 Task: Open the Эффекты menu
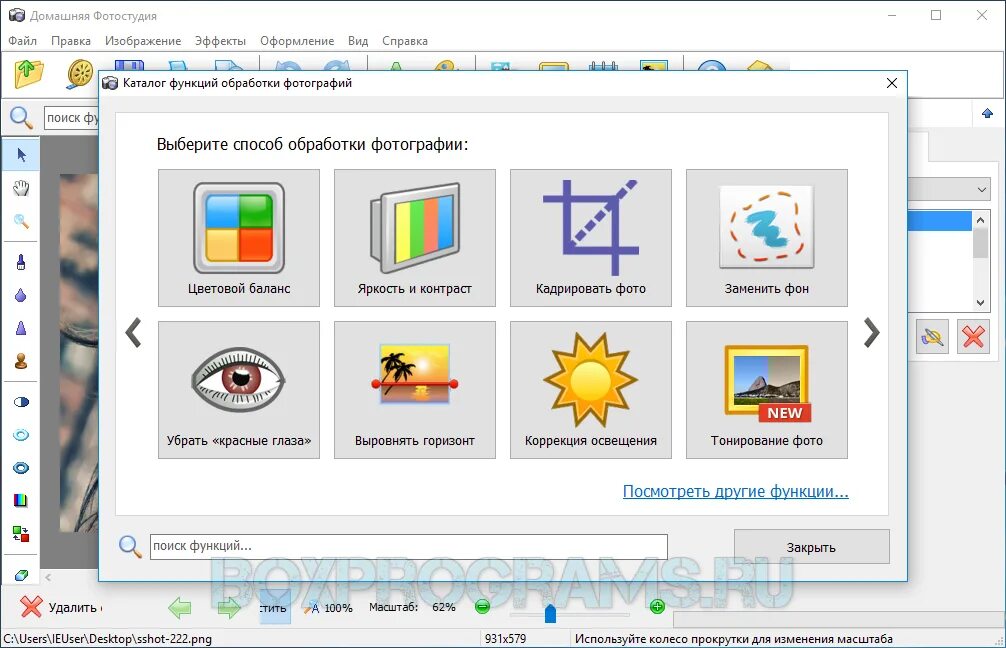(220, 41)
